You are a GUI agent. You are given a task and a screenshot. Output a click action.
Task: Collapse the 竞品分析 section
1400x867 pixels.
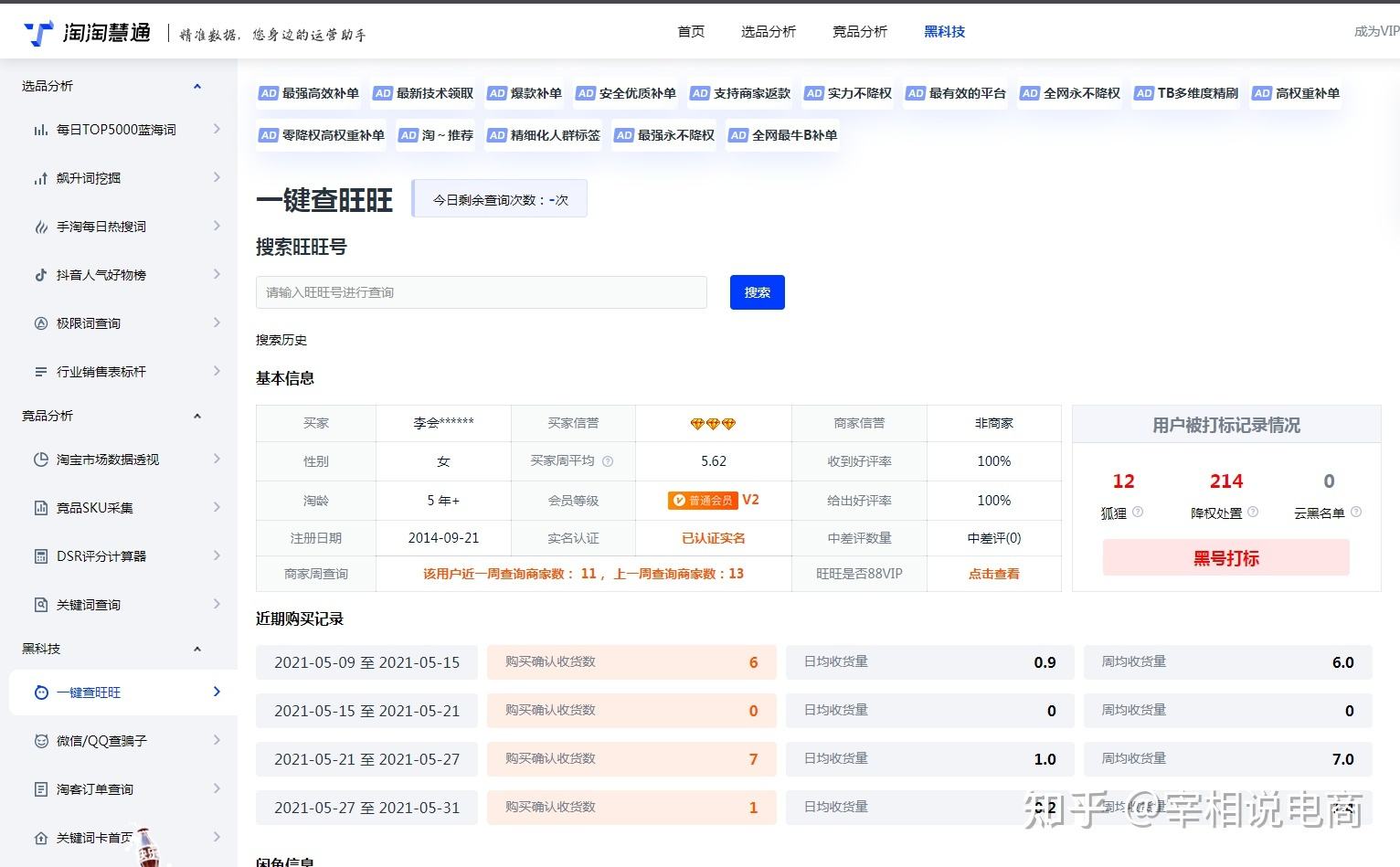[197, 416]
